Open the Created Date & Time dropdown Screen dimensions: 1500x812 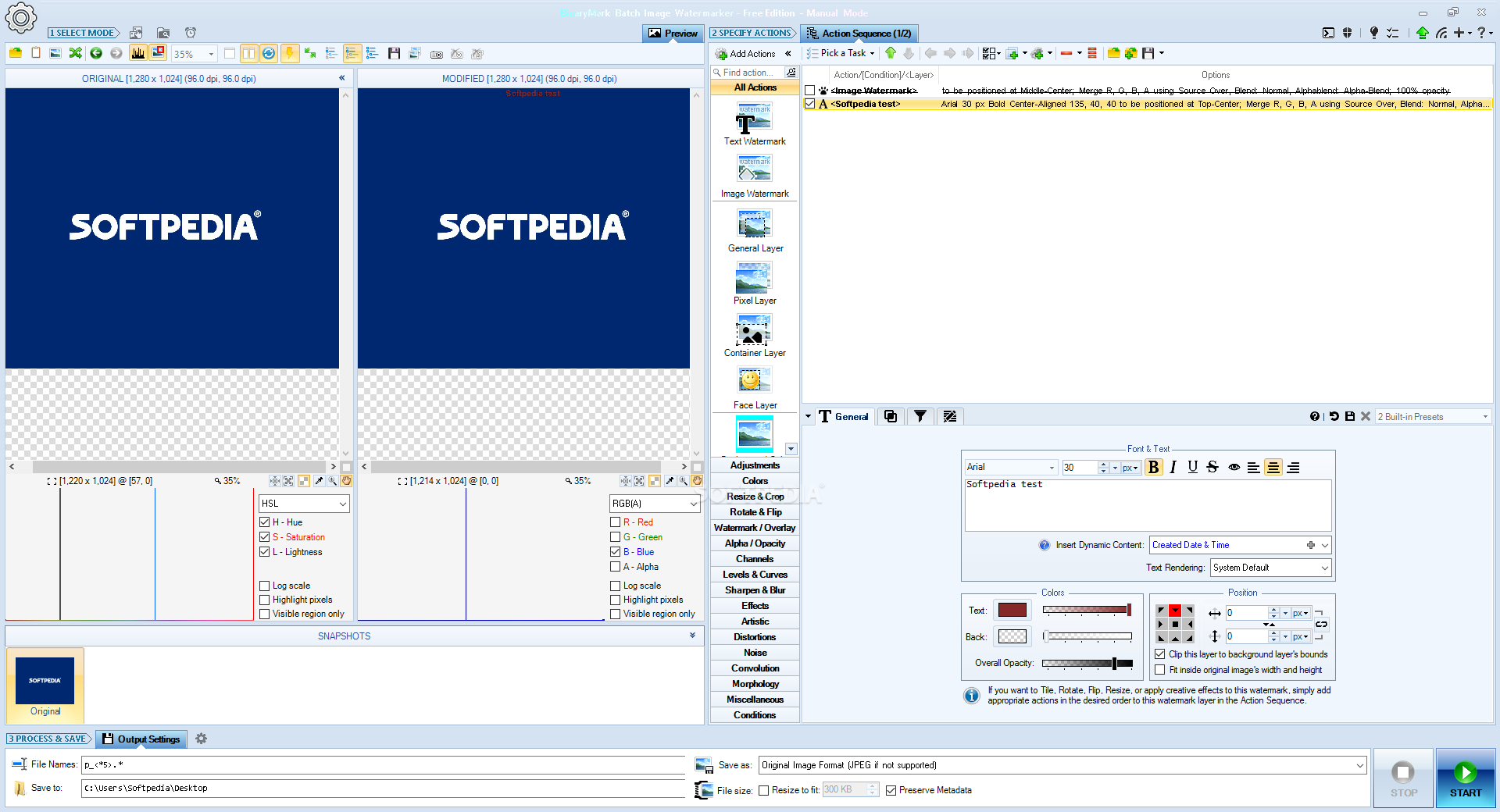[1324, 545]
